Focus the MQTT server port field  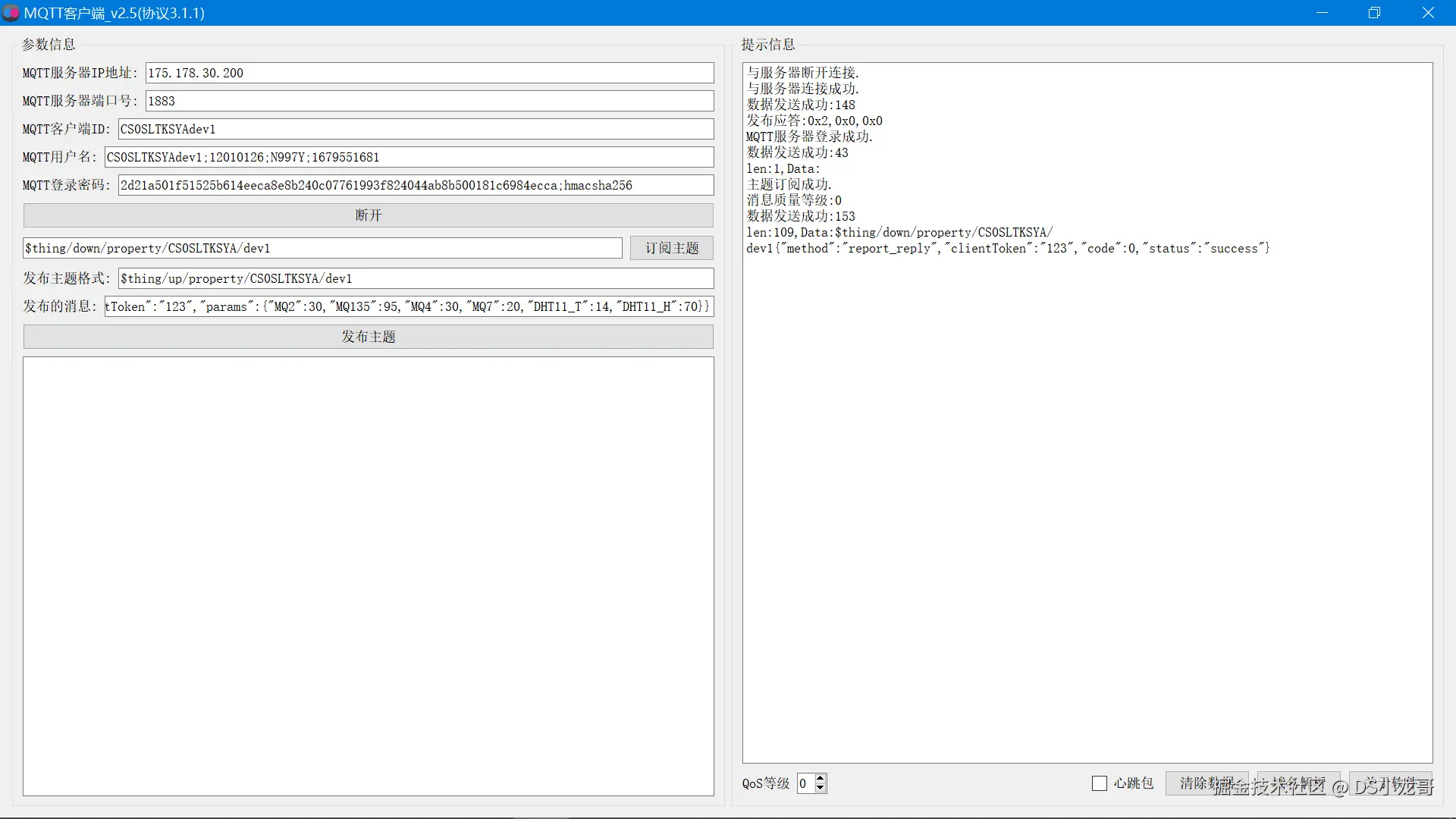(429, 101)
